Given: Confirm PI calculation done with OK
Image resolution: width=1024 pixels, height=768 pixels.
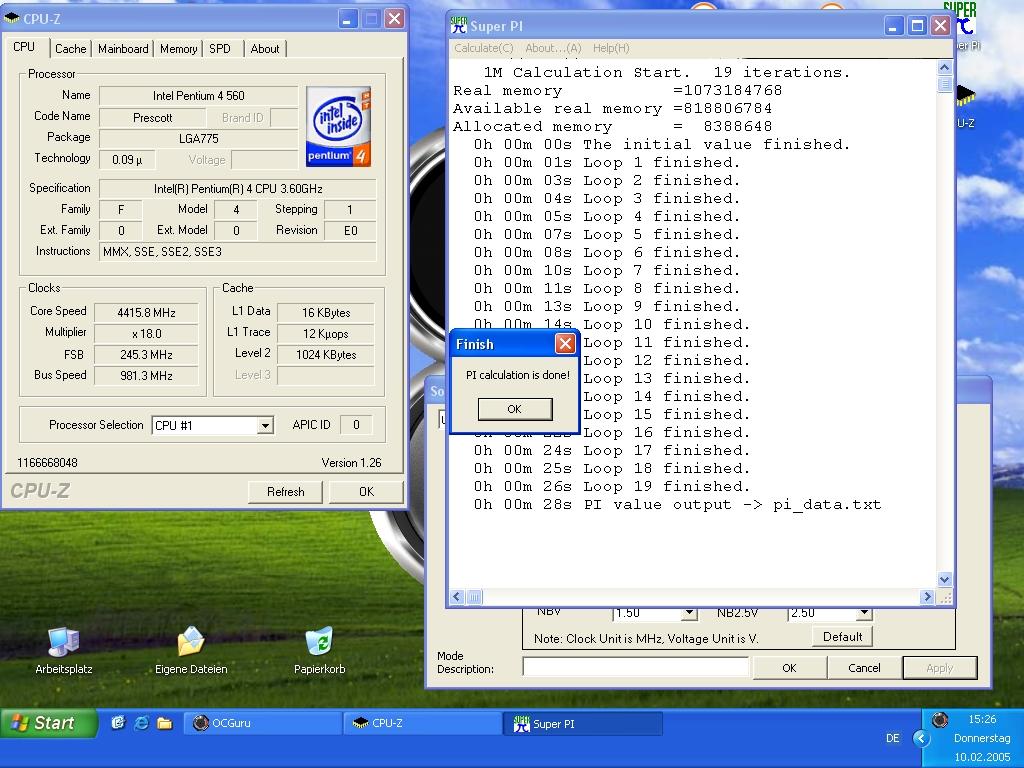Looking at the screenshot, I should pyautogui.click(x=515, y=409).
